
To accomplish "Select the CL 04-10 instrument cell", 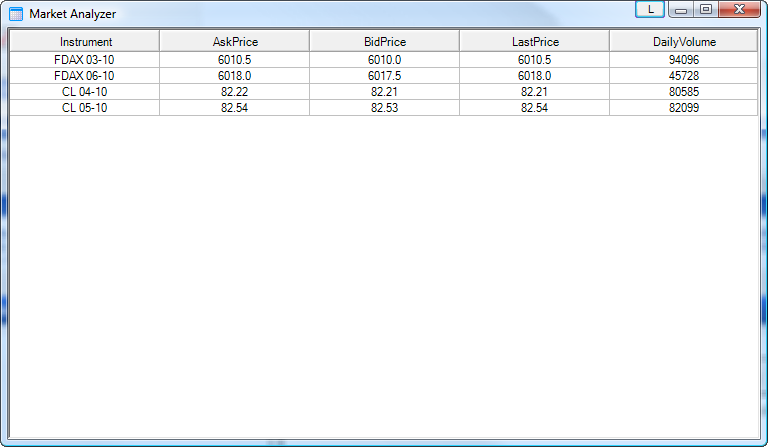I will [84, 92].
